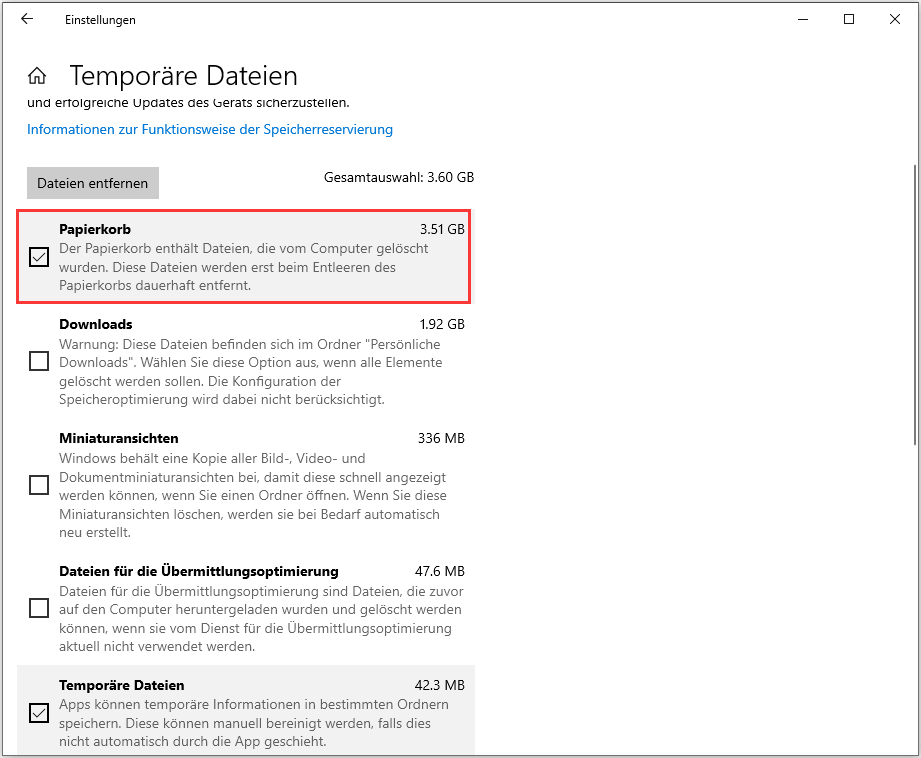
Task: Click the Miniaturansichten heading
Action: (119, 438)
